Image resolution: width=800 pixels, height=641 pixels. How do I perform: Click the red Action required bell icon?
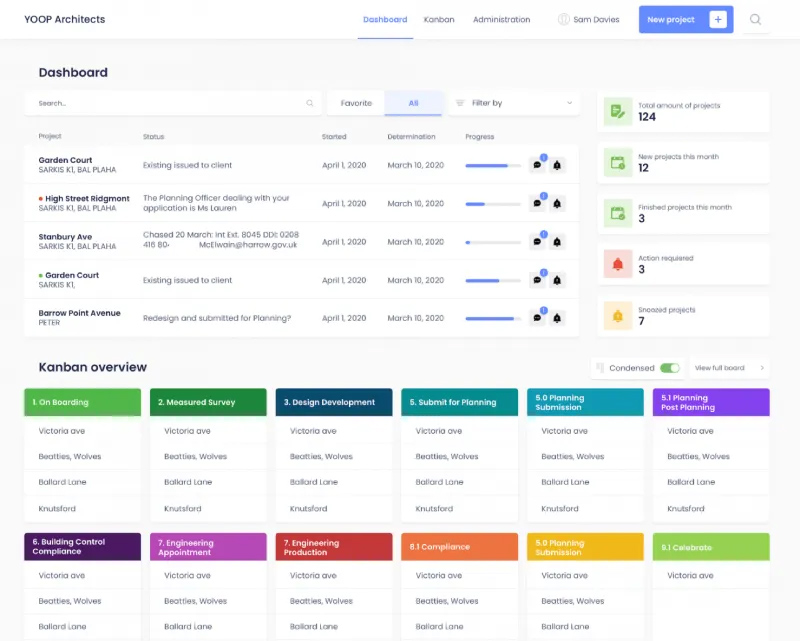(x=618, y=264)
